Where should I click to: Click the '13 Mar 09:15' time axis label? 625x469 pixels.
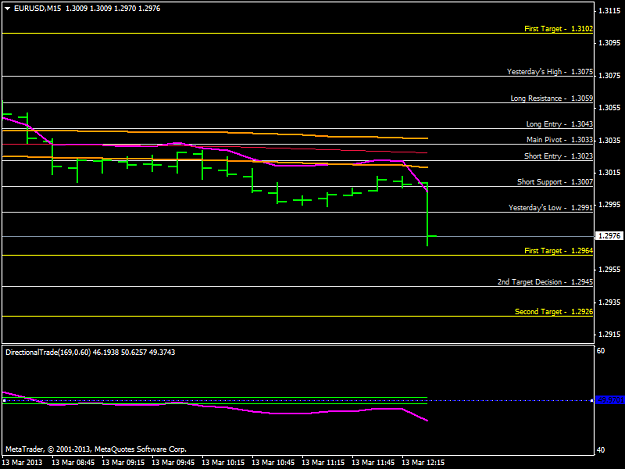123,463
